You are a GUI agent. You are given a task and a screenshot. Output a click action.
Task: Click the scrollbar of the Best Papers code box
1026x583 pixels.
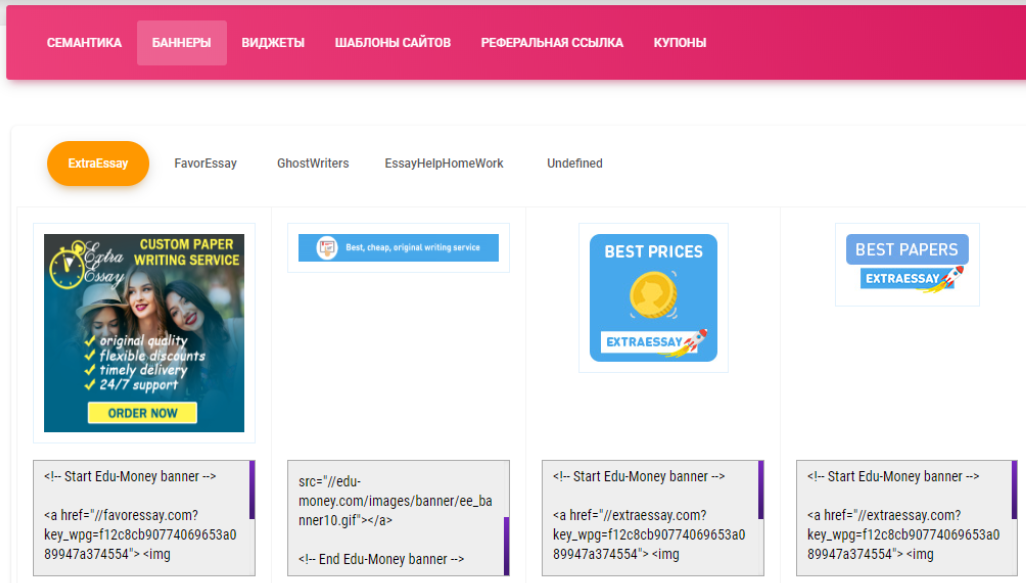[x=1014, y=490]
